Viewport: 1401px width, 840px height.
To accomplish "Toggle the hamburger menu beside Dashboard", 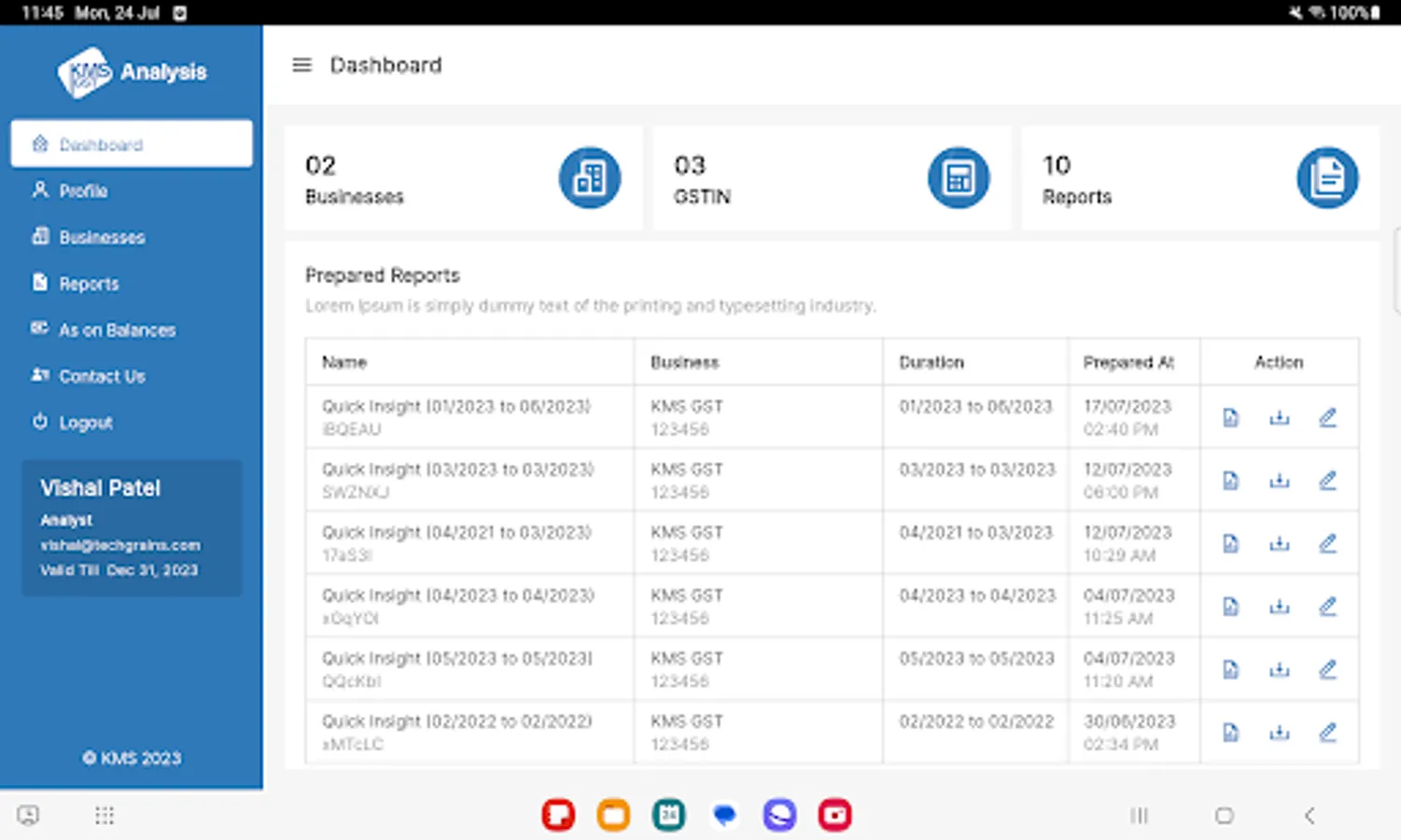I will (x=301, y=65).
